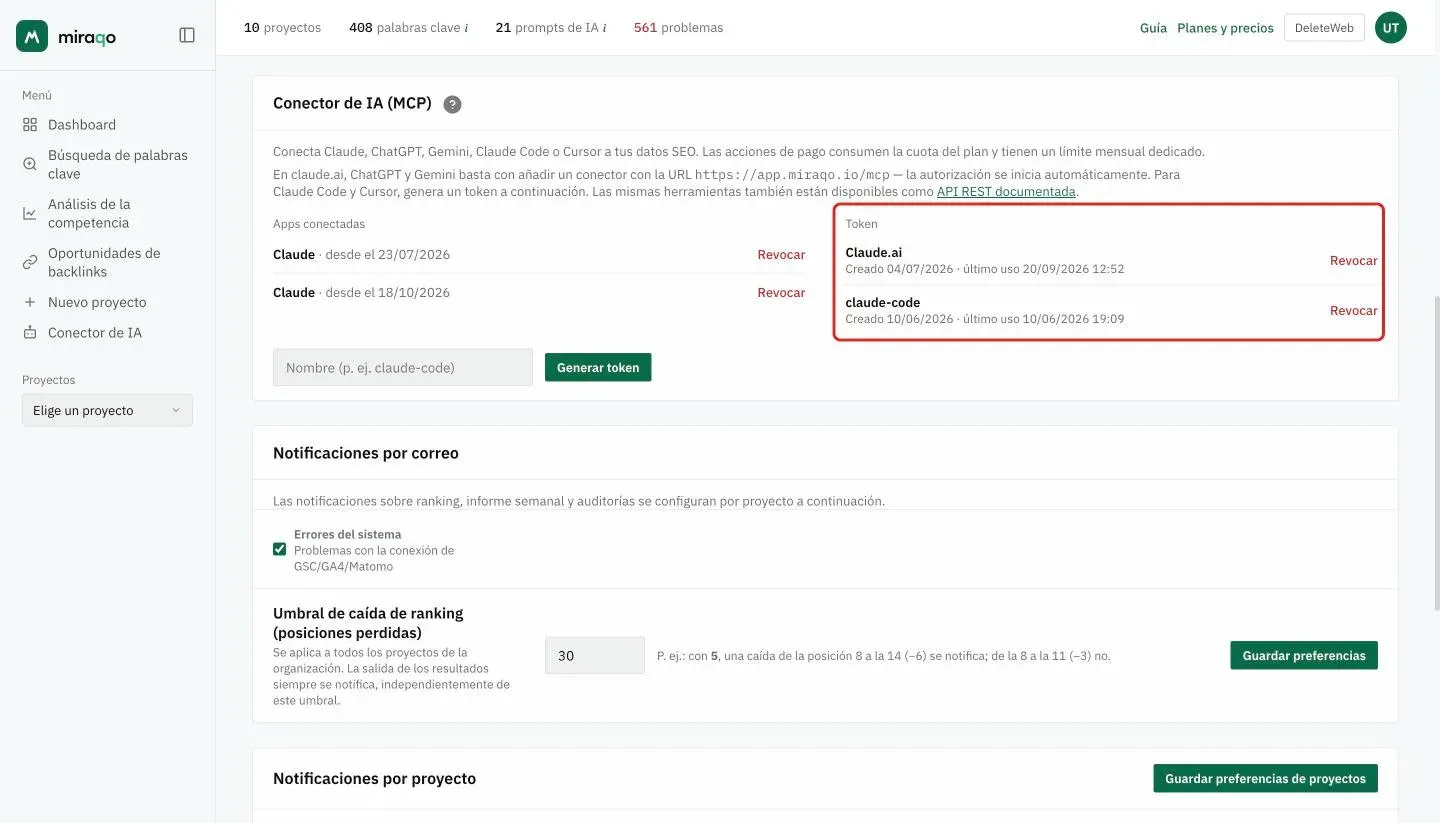Revoke Claude app connected since 18/10/2026

point(781,293)
